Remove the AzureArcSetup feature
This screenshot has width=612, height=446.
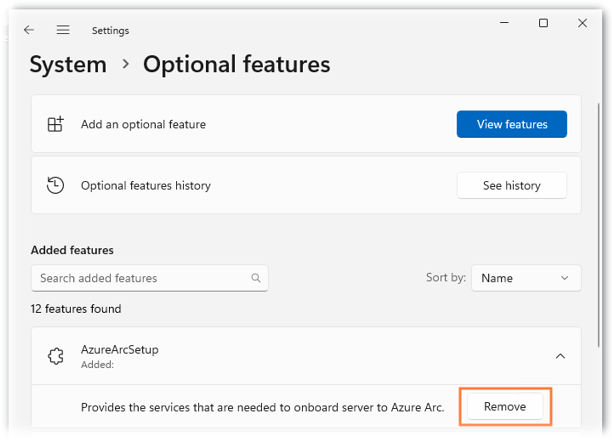(505, 407)
